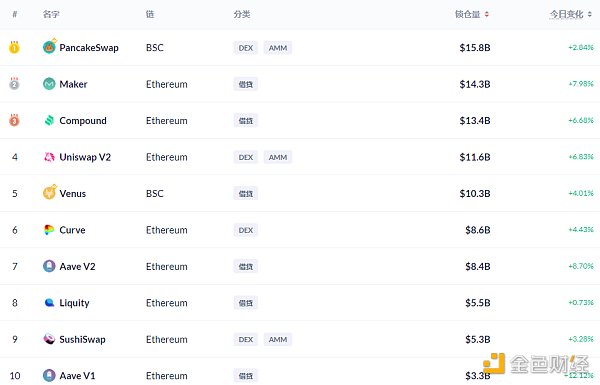Click the name column header
Screen dimensions: 600x385
(x=51, y=14)
